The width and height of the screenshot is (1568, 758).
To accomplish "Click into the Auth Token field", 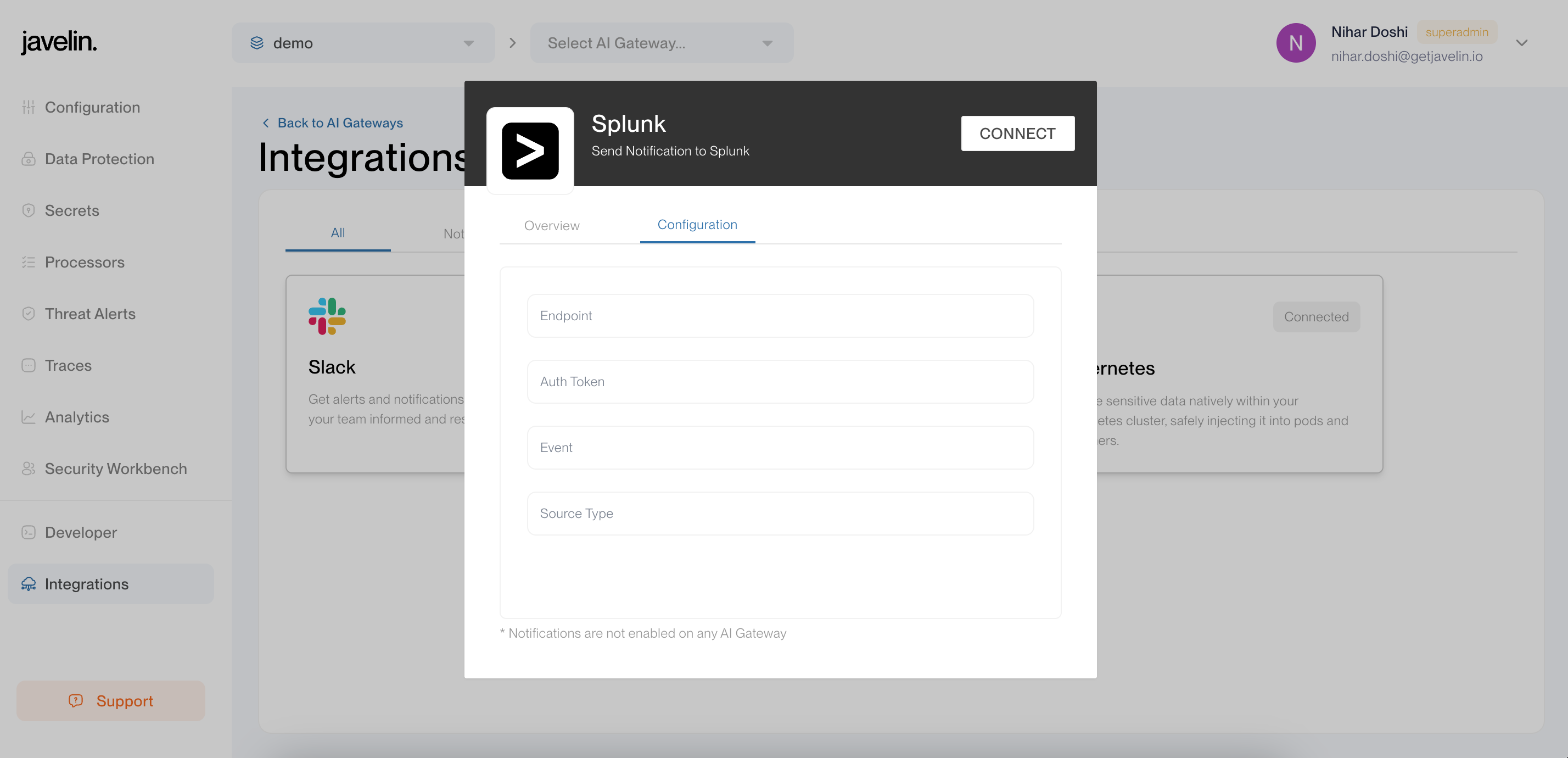I will point(780,382).
